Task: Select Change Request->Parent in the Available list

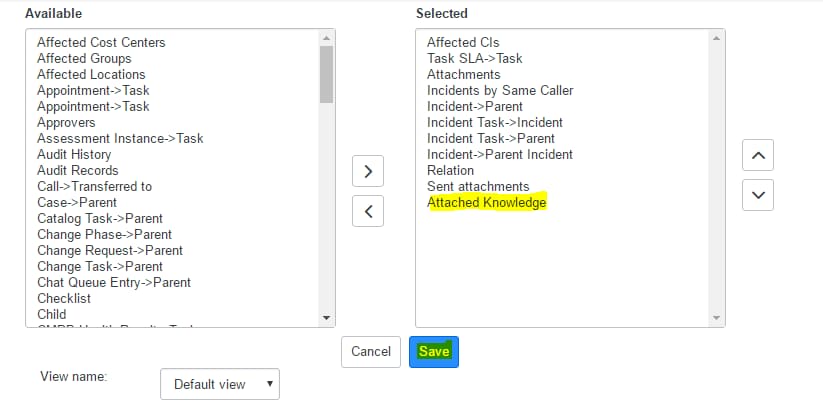Action: pyautogui.click(x=110, y=250)
